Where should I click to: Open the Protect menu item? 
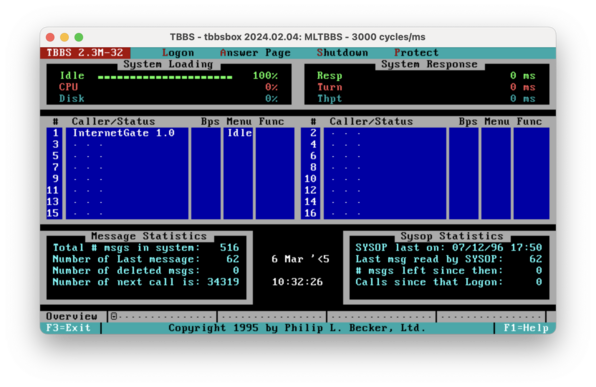point(416,52)
